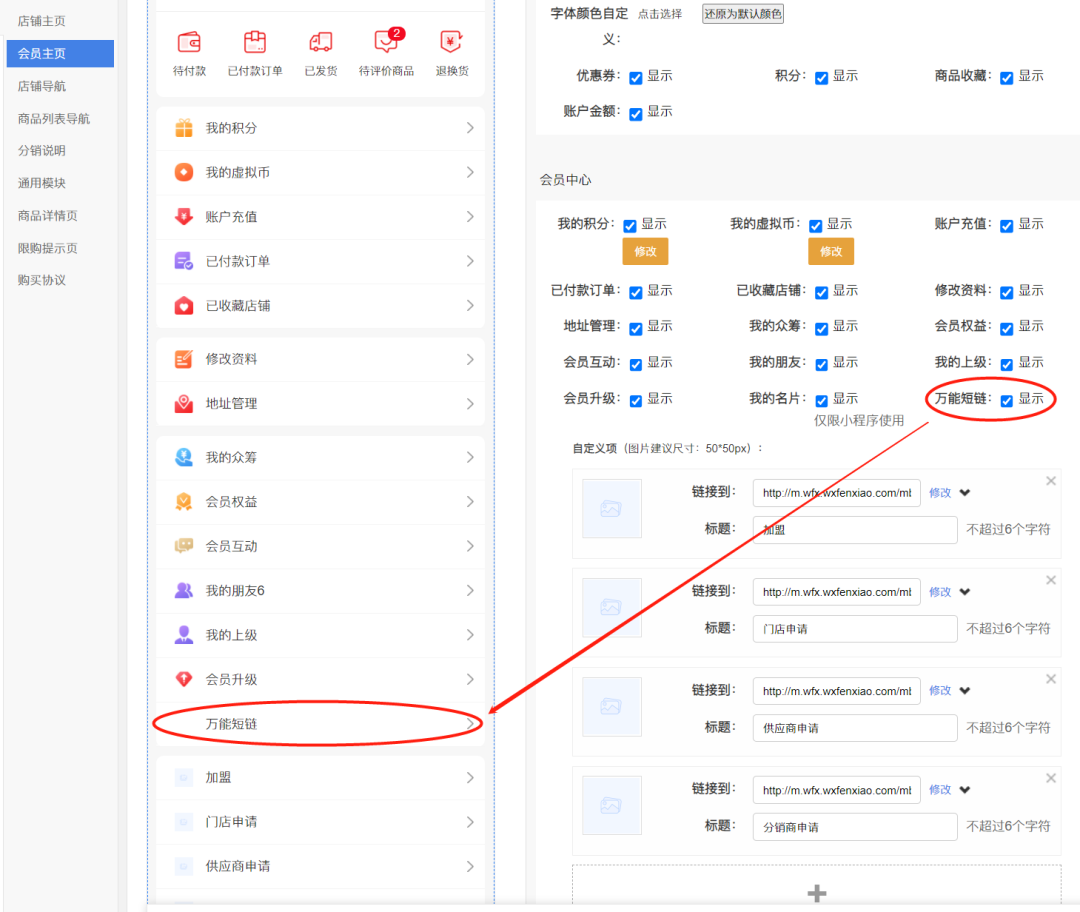Click the 会员升级 diamond icon
This screenshot has width=1080, height=912.
(x=184, y=679)
